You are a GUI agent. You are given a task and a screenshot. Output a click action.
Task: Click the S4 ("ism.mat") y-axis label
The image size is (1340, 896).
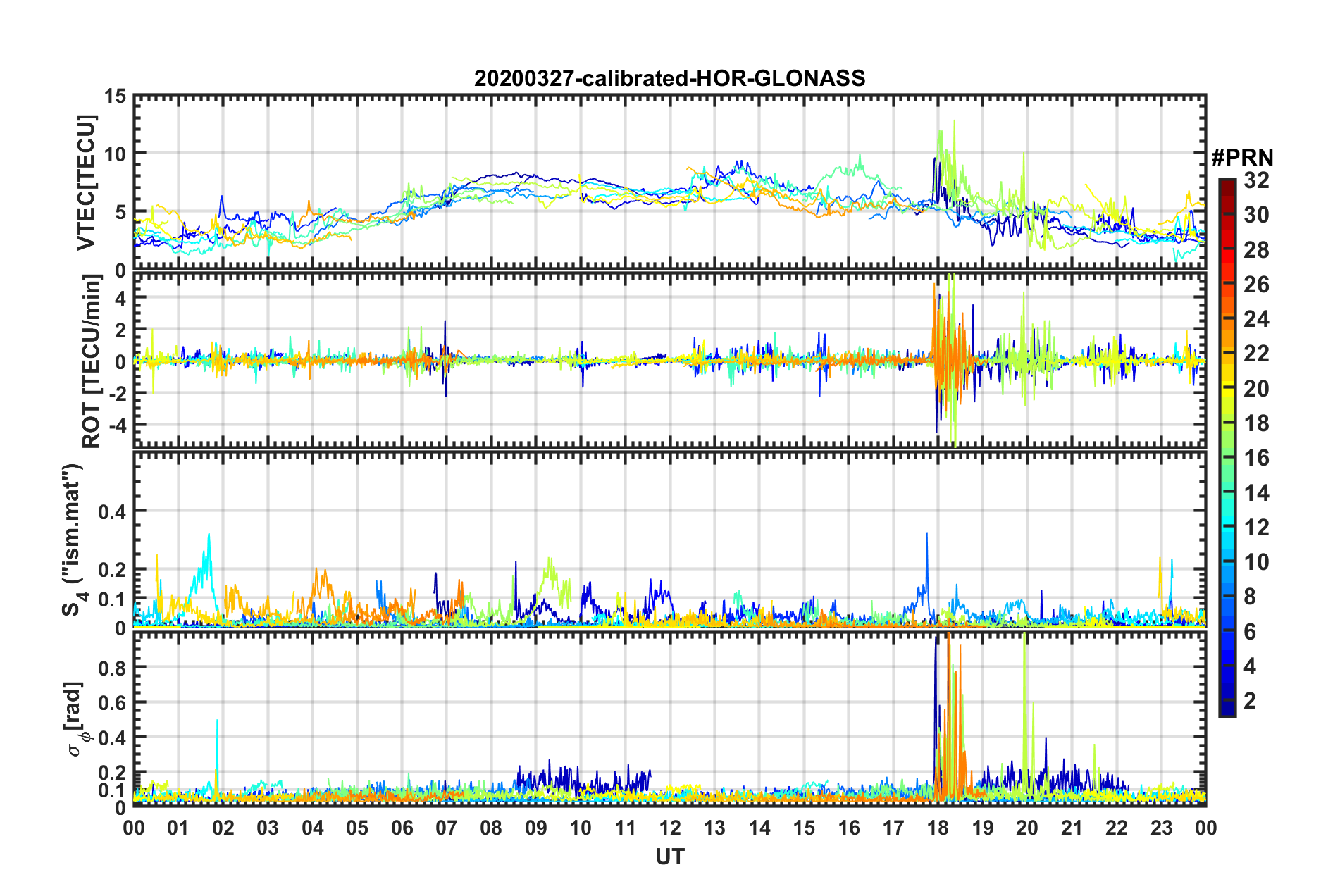[x=75, y=540]
